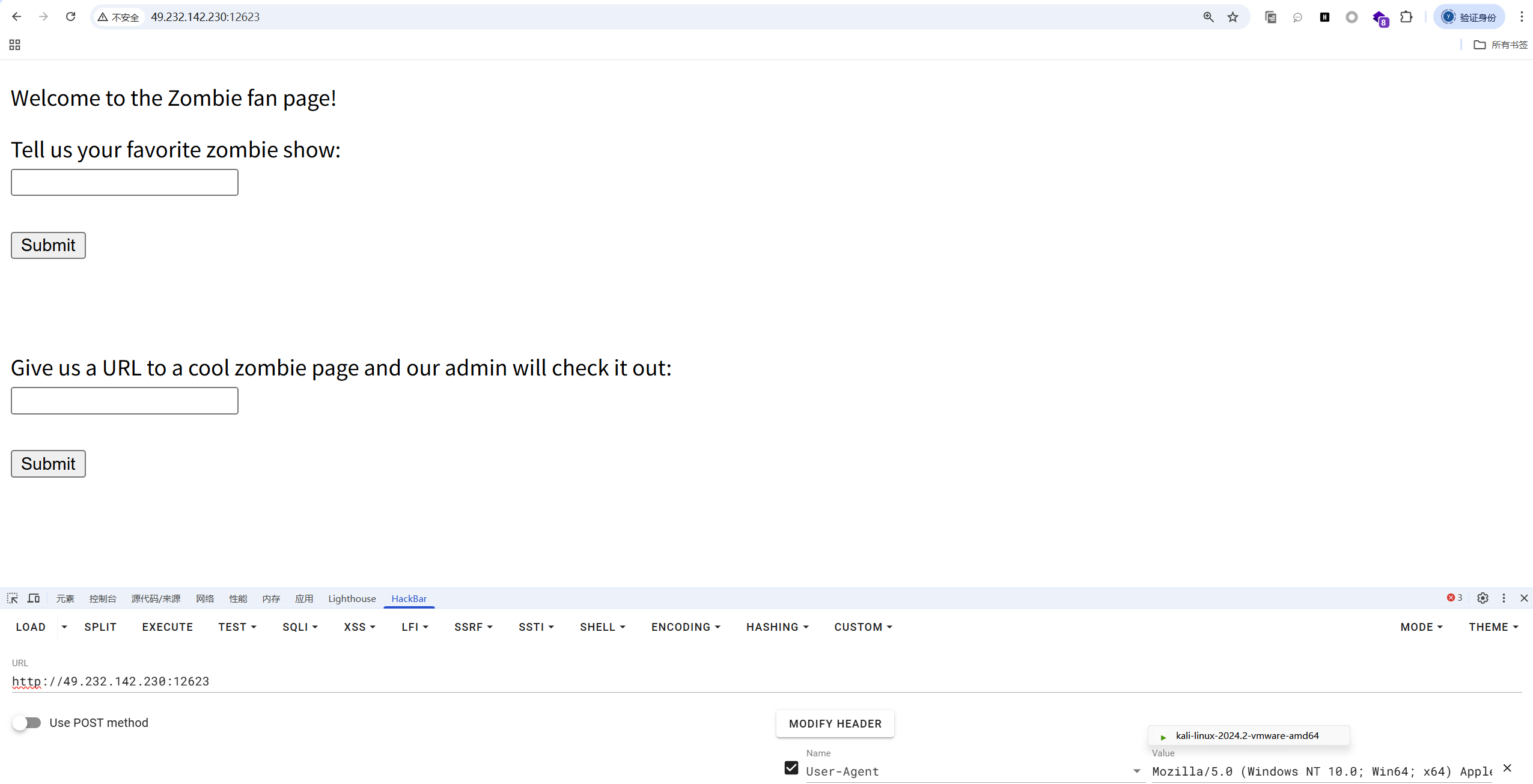
Task: Bookmark this page with star icon
Action: pyautogui.click(x=1233, y=17)
